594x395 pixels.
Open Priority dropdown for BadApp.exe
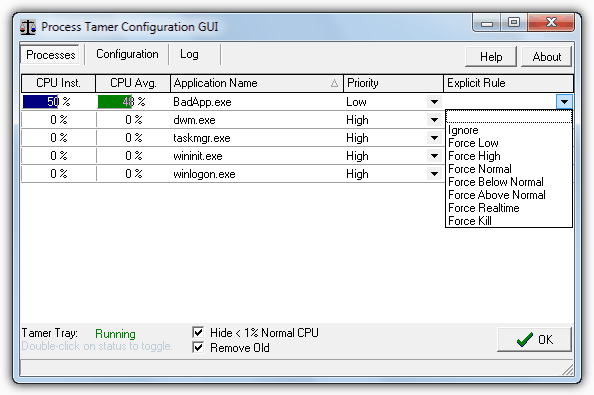434,102
